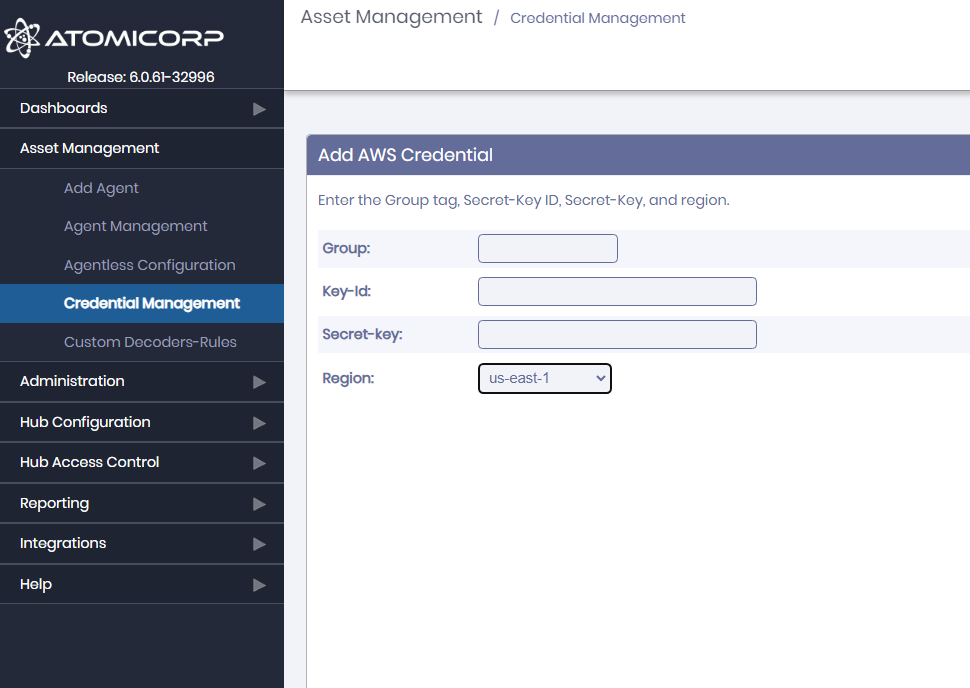This screenshot has height=688, width=970.
Task: Go to Agent Management
Action: tap(135, 226)
